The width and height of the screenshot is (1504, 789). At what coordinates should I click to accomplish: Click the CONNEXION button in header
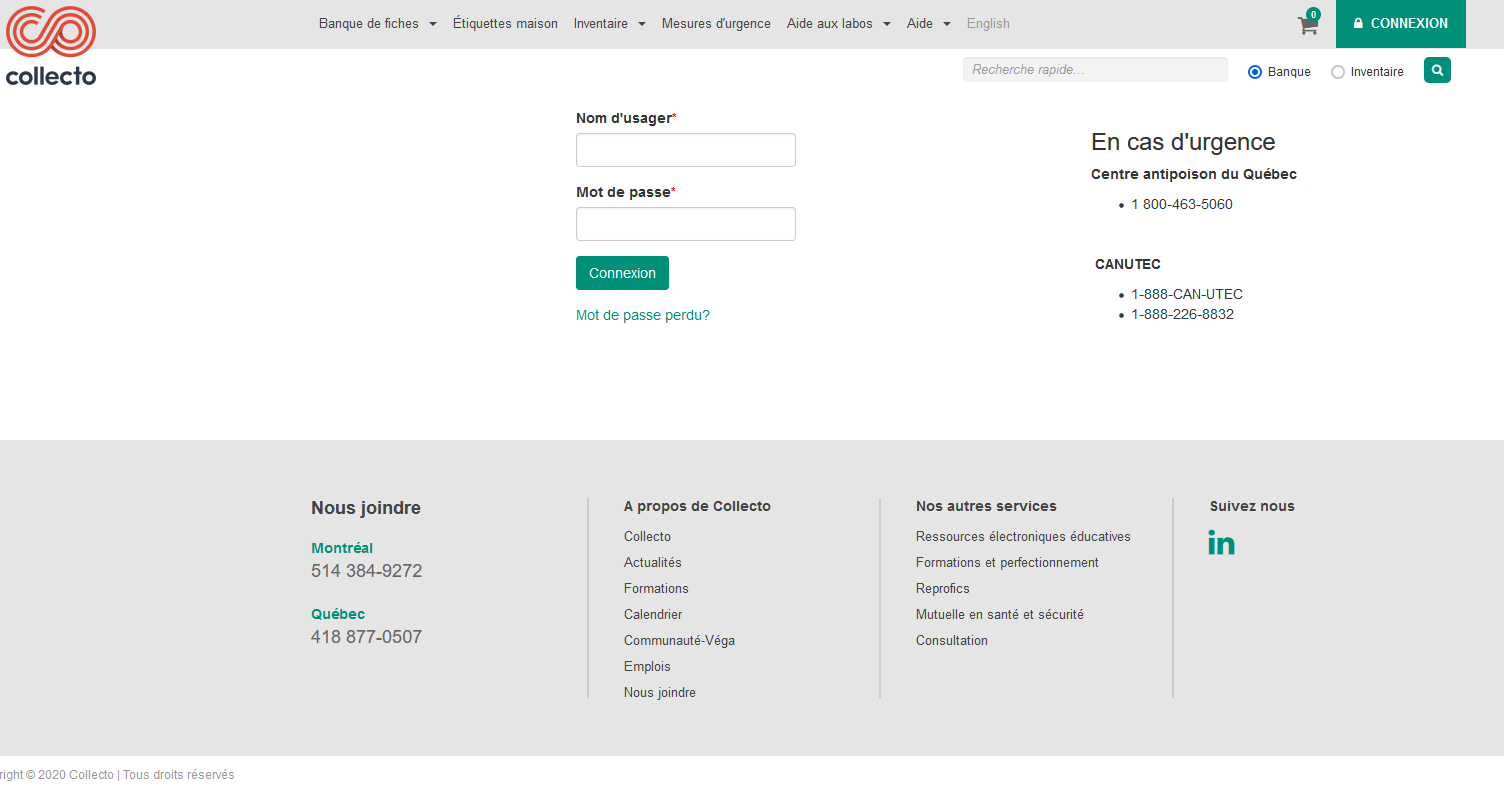coord(1400,24)
